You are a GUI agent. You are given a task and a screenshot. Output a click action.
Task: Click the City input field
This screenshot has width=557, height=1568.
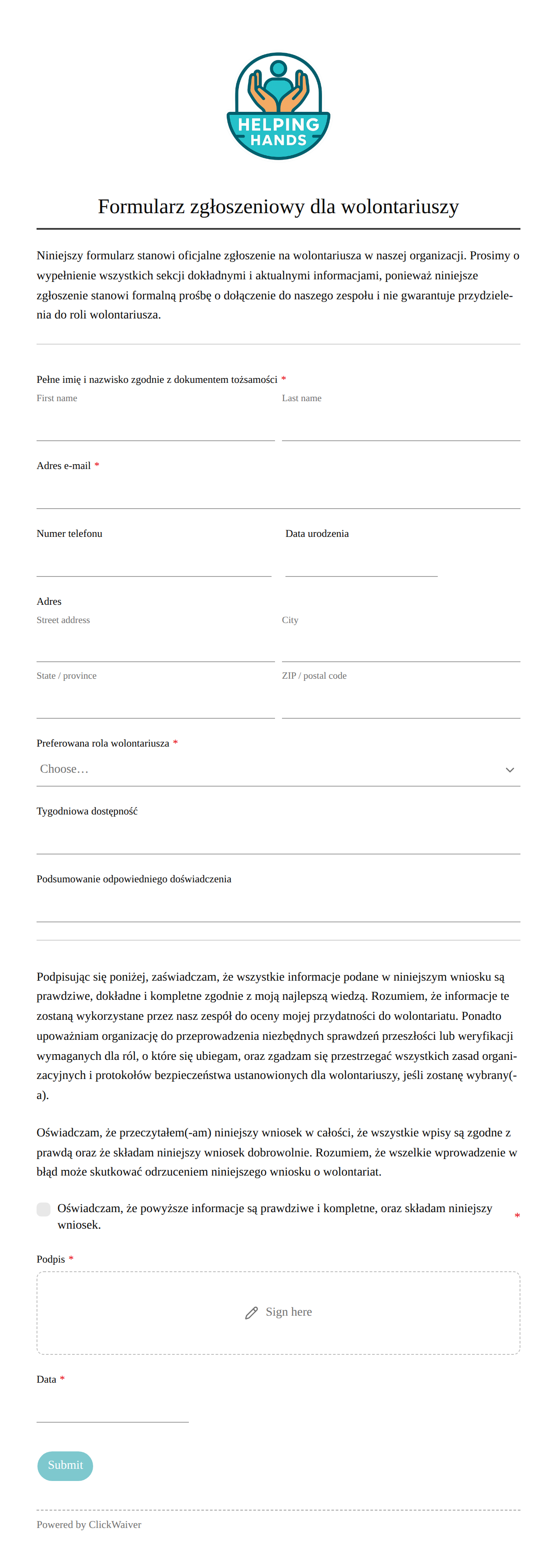tap(401, 647)
